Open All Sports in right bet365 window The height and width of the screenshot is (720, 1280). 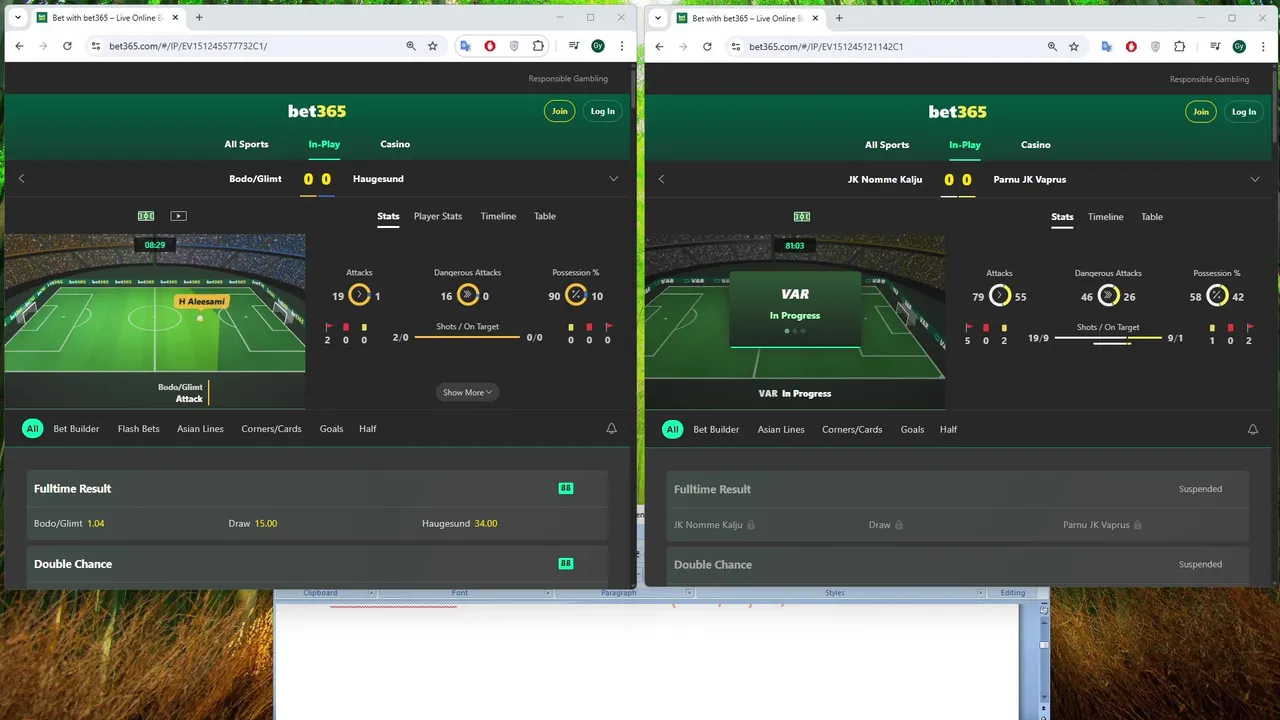(887, 145)
